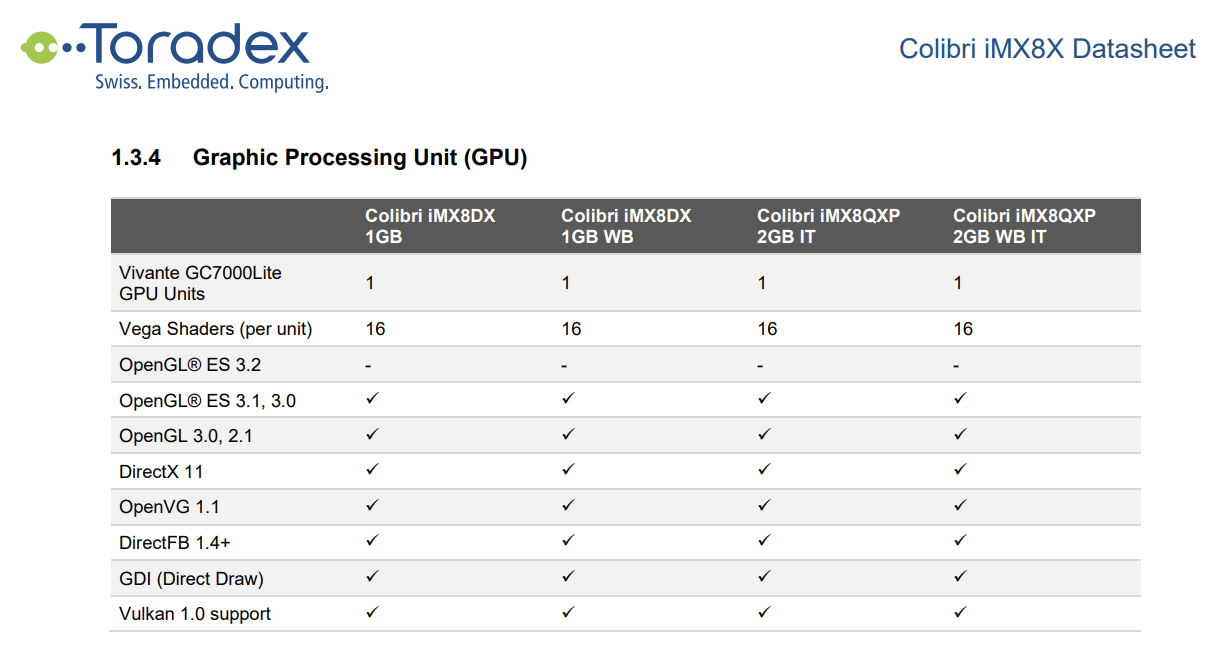Click GPU Units value '1' under iMX8QXP 2GB IT

762,283
